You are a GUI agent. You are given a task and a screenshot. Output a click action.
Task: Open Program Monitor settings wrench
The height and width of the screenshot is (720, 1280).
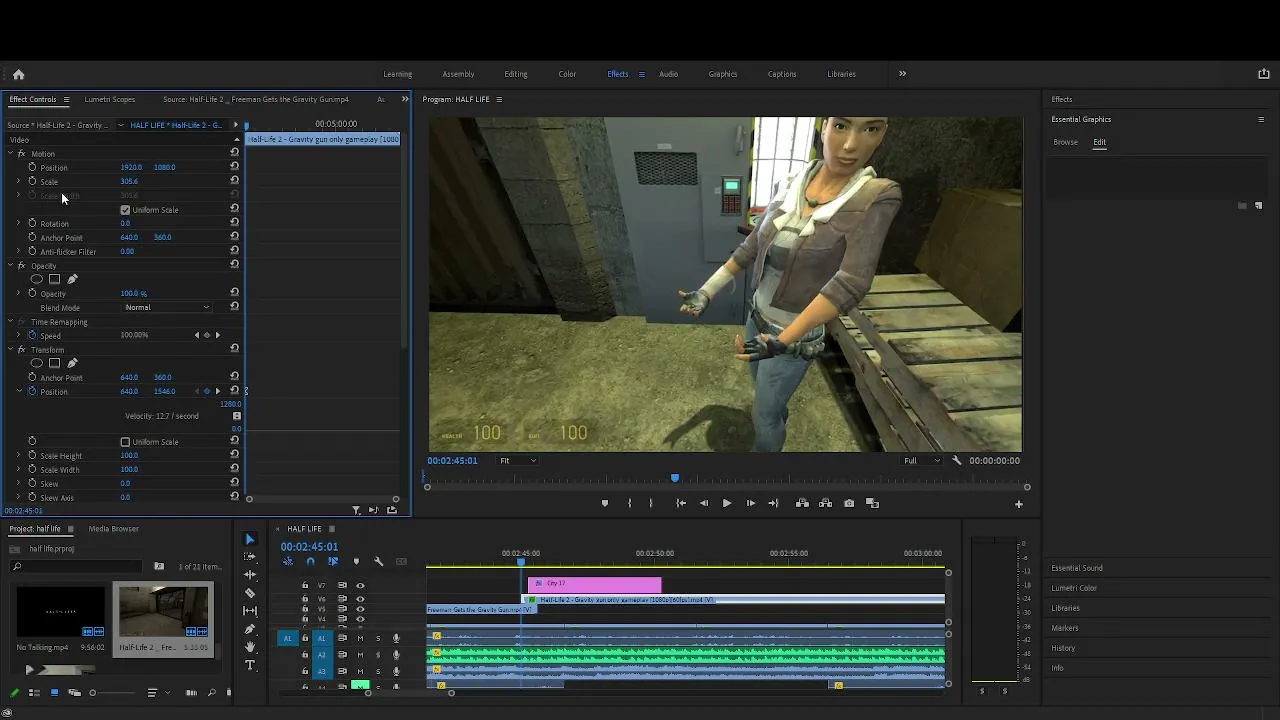(957, 461)
